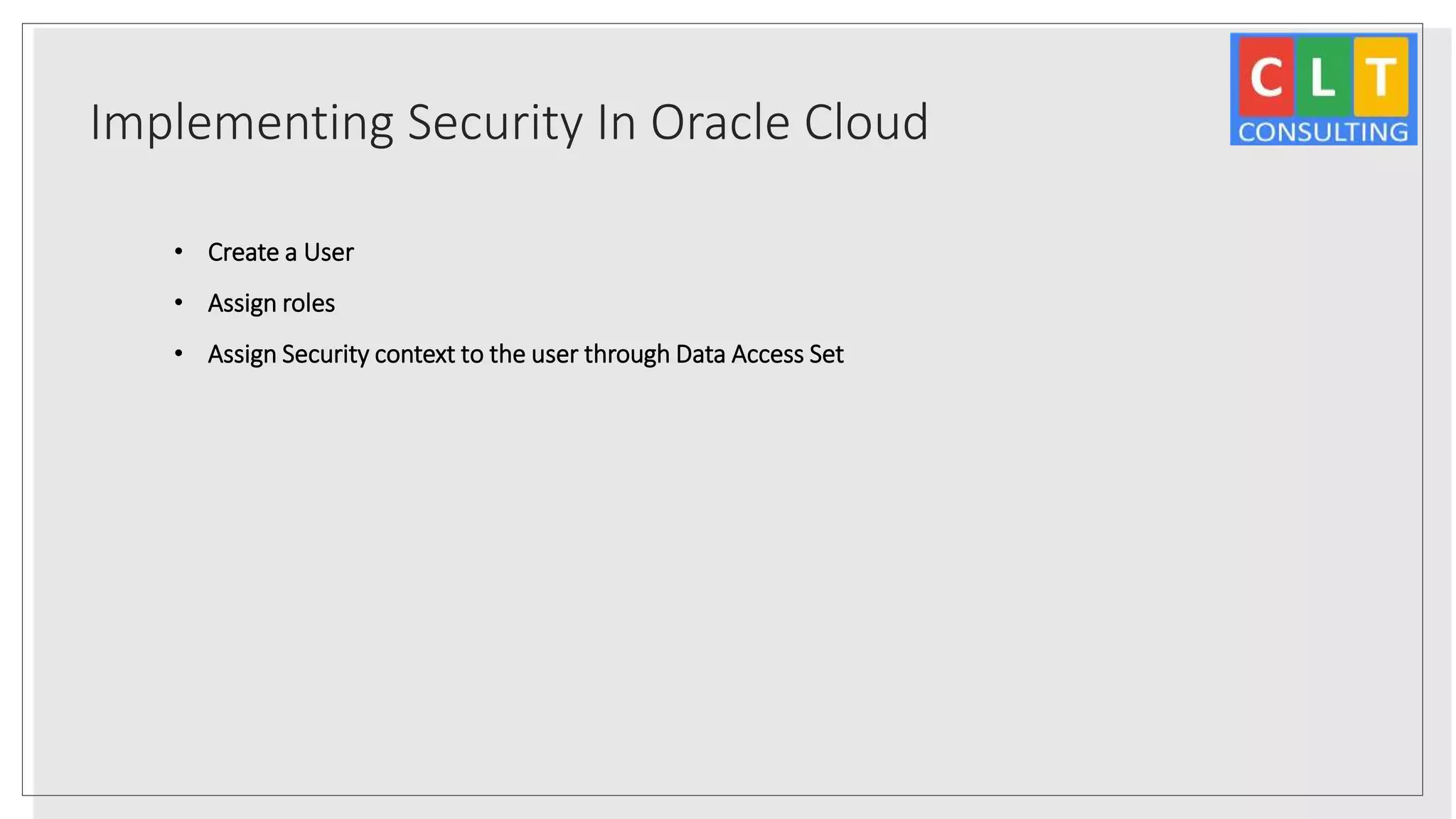
Task: Click the green L tile in logo
Action: point(1322,77)
